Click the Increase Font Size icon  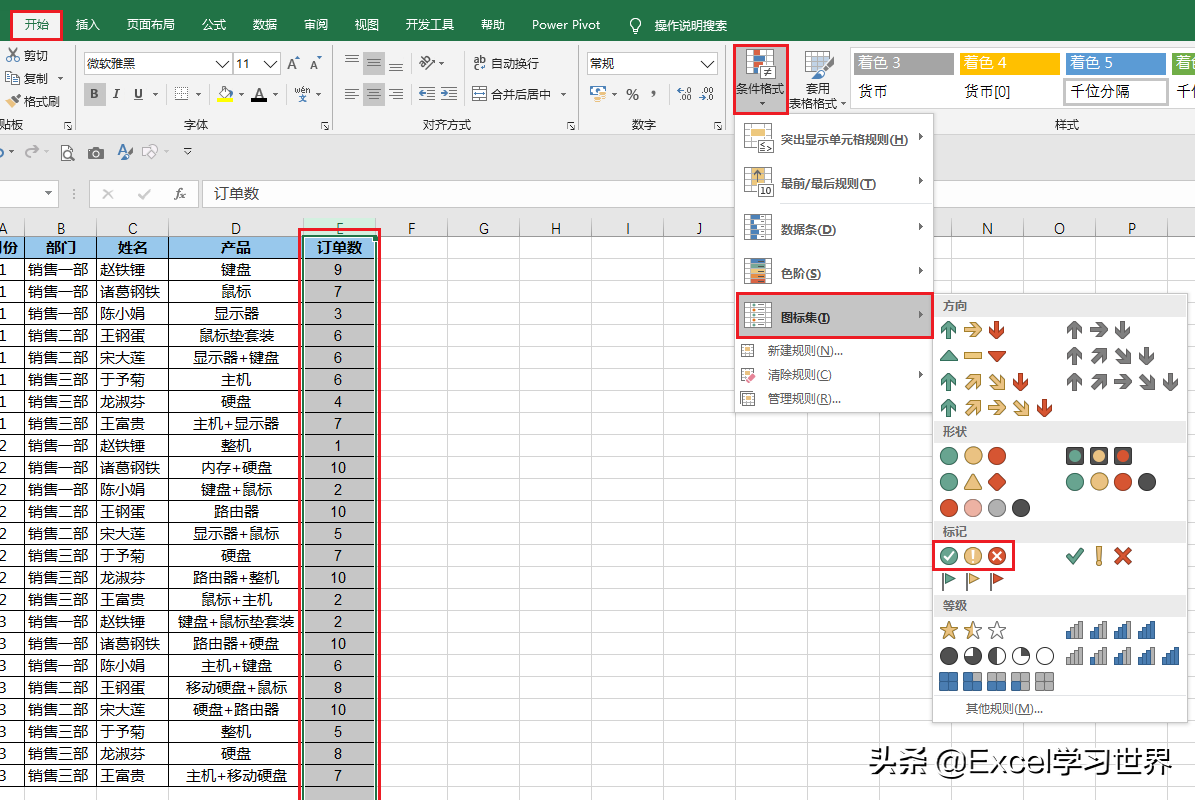(x=293, y=63)
